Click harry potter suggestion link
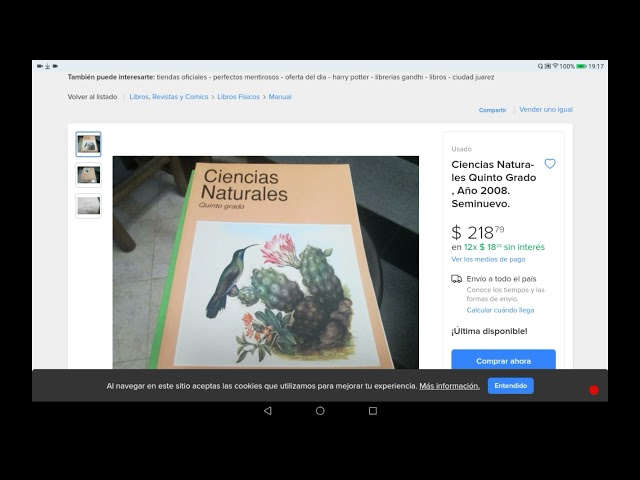 tap(351, 77)
